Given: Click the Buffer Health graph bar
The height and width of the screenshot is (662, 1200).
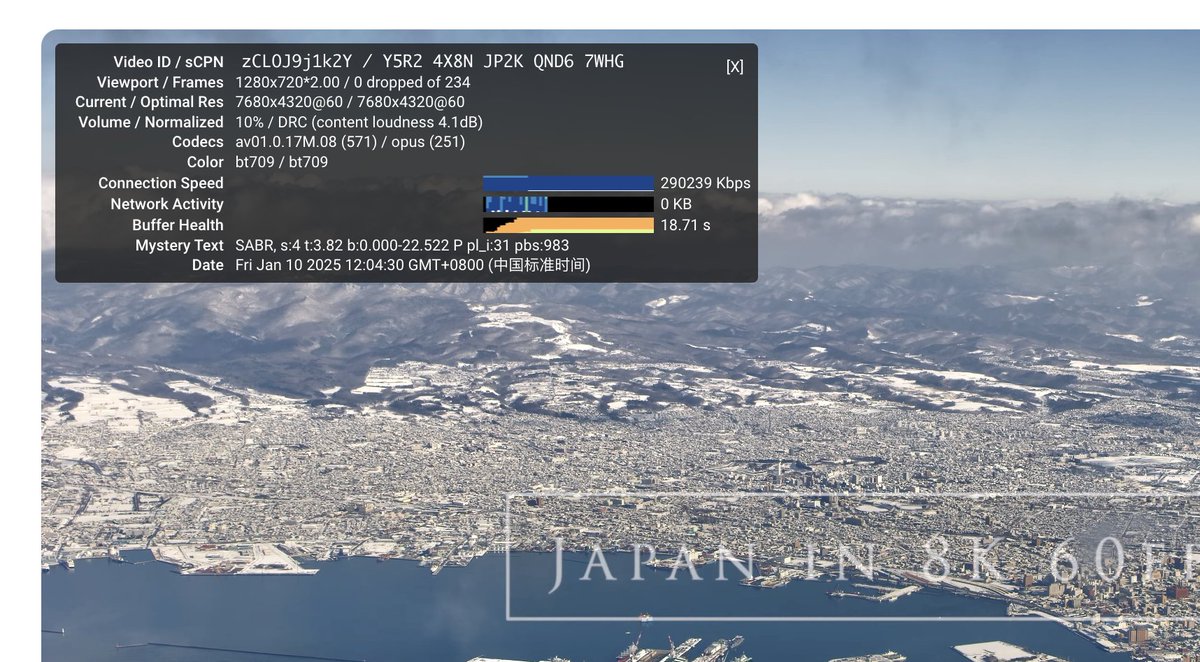Looking at the screenshot, I should pos(568,225).
